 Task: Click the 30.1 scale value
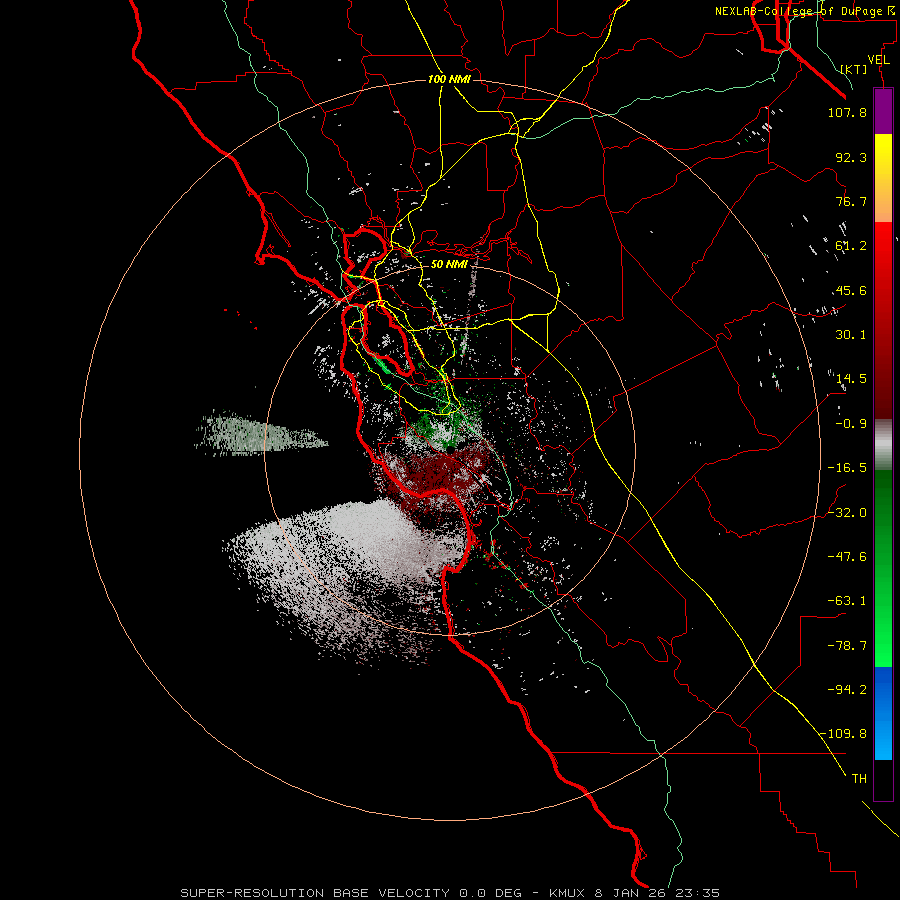coord(851,335)
